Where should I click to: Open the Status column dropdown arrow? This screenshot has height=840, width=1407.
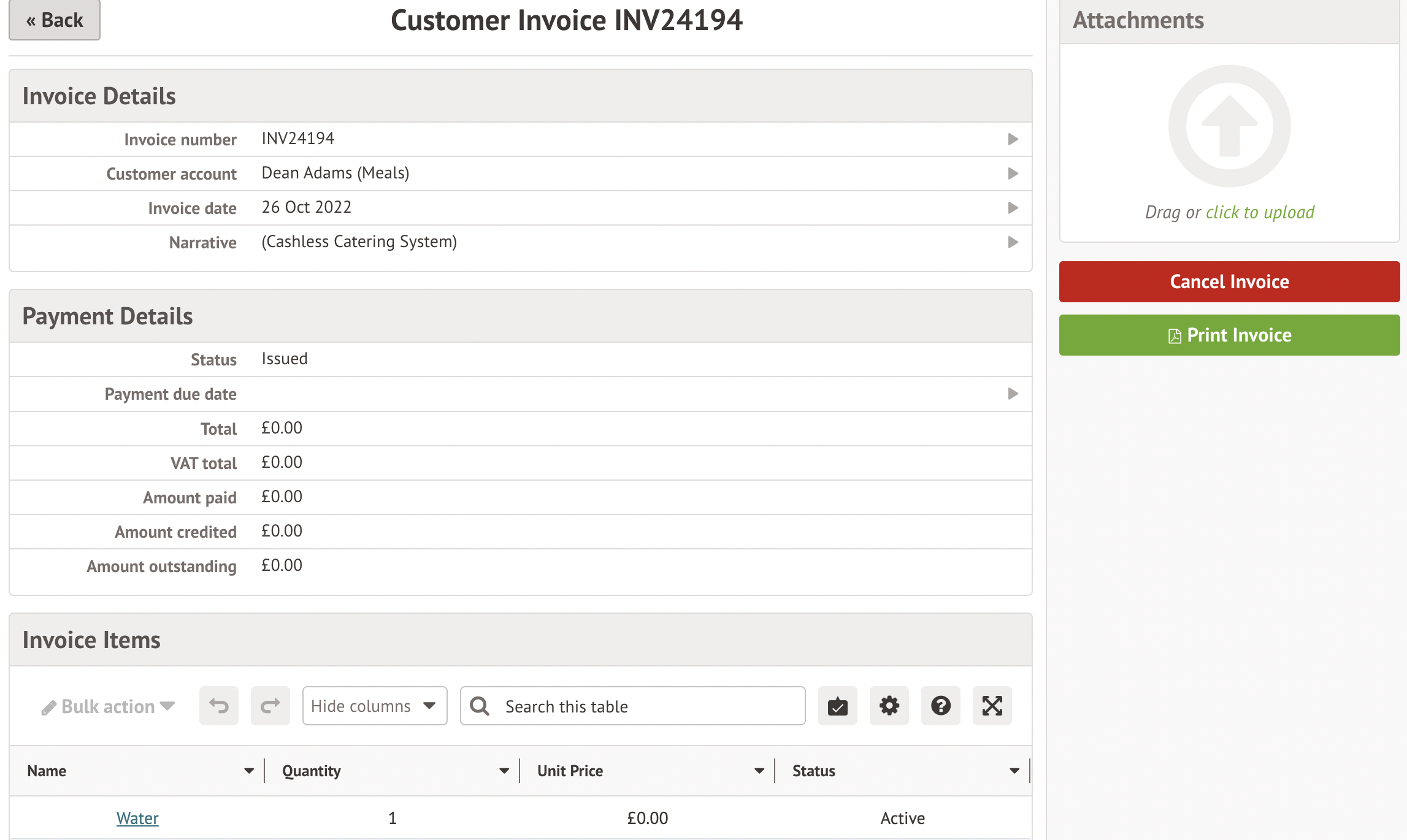click(1014, 771)
